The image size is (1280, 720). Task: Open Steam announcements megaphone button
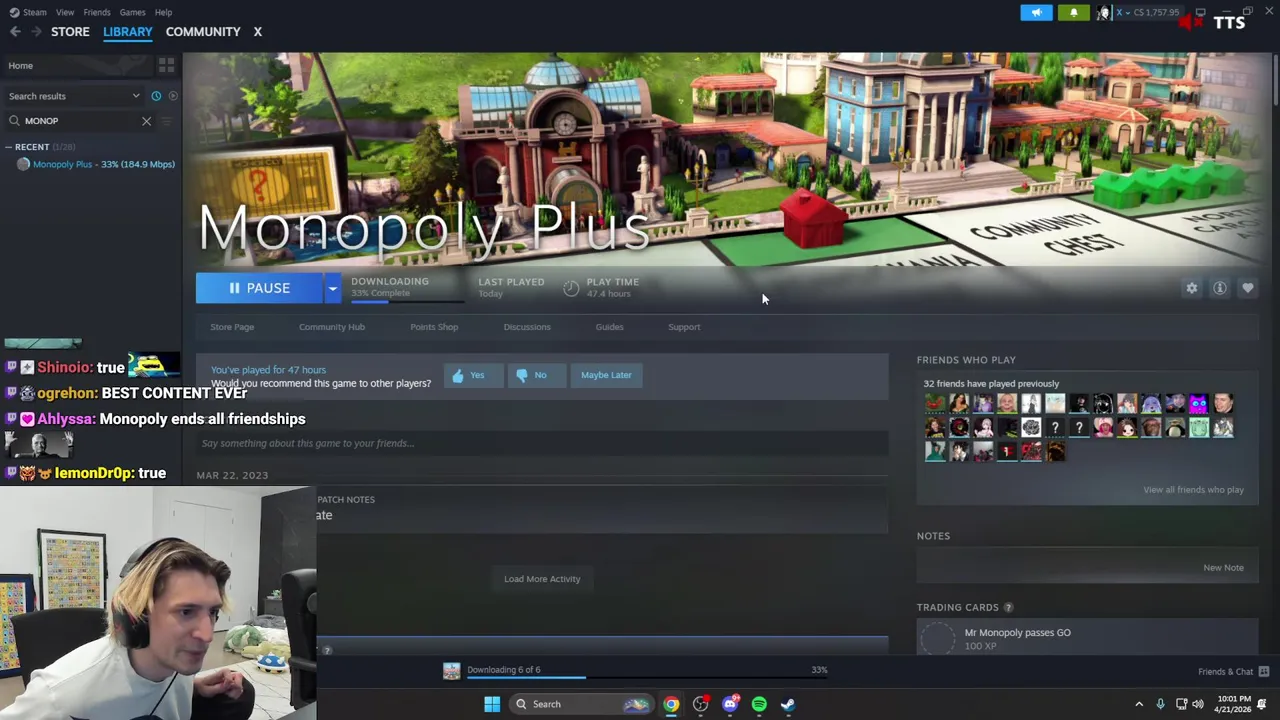[1036, 12]
